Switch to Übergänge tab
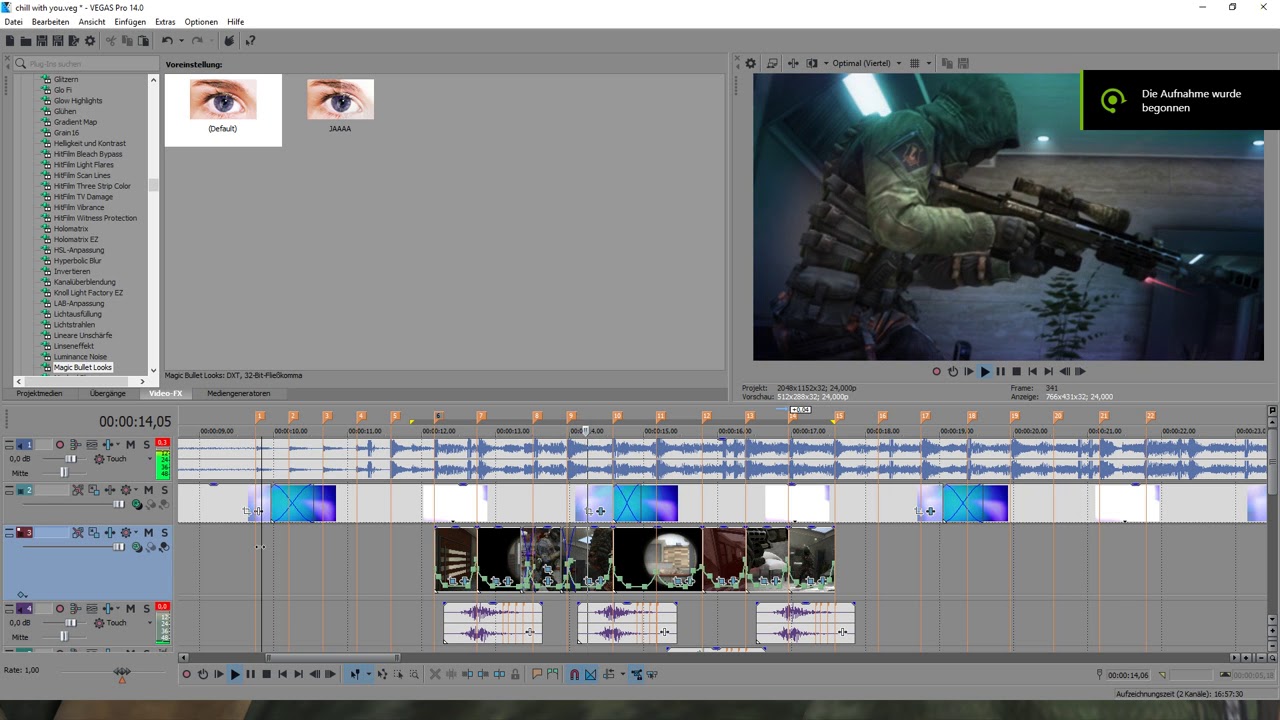Screen dimensions: 1280x720 click(108, 394)
